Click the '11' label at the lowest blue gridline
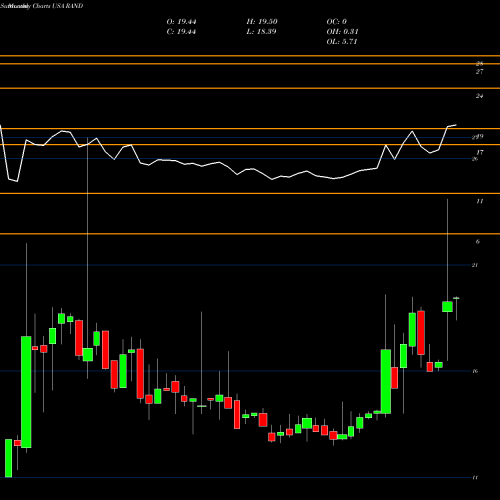Image resolution: width=500 pixels, height=500 pixels. (x=475, y=478)
